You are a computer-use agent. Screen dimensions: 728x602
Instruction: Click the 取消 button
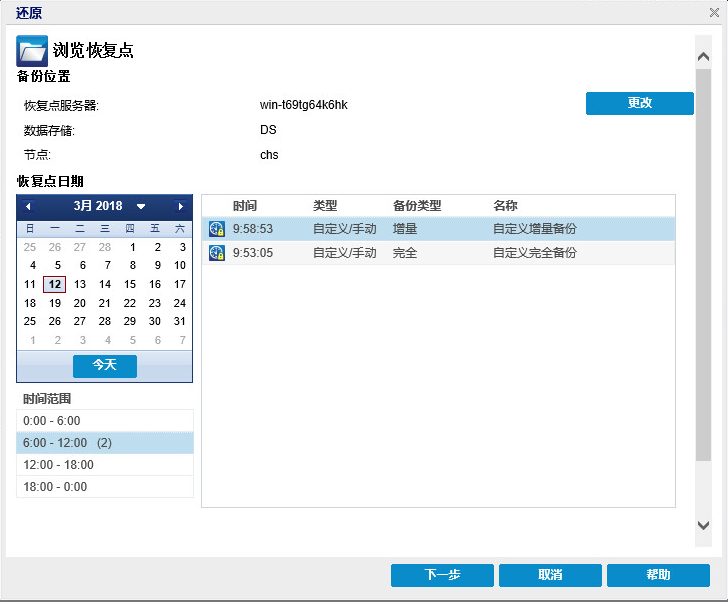[550, 575]
